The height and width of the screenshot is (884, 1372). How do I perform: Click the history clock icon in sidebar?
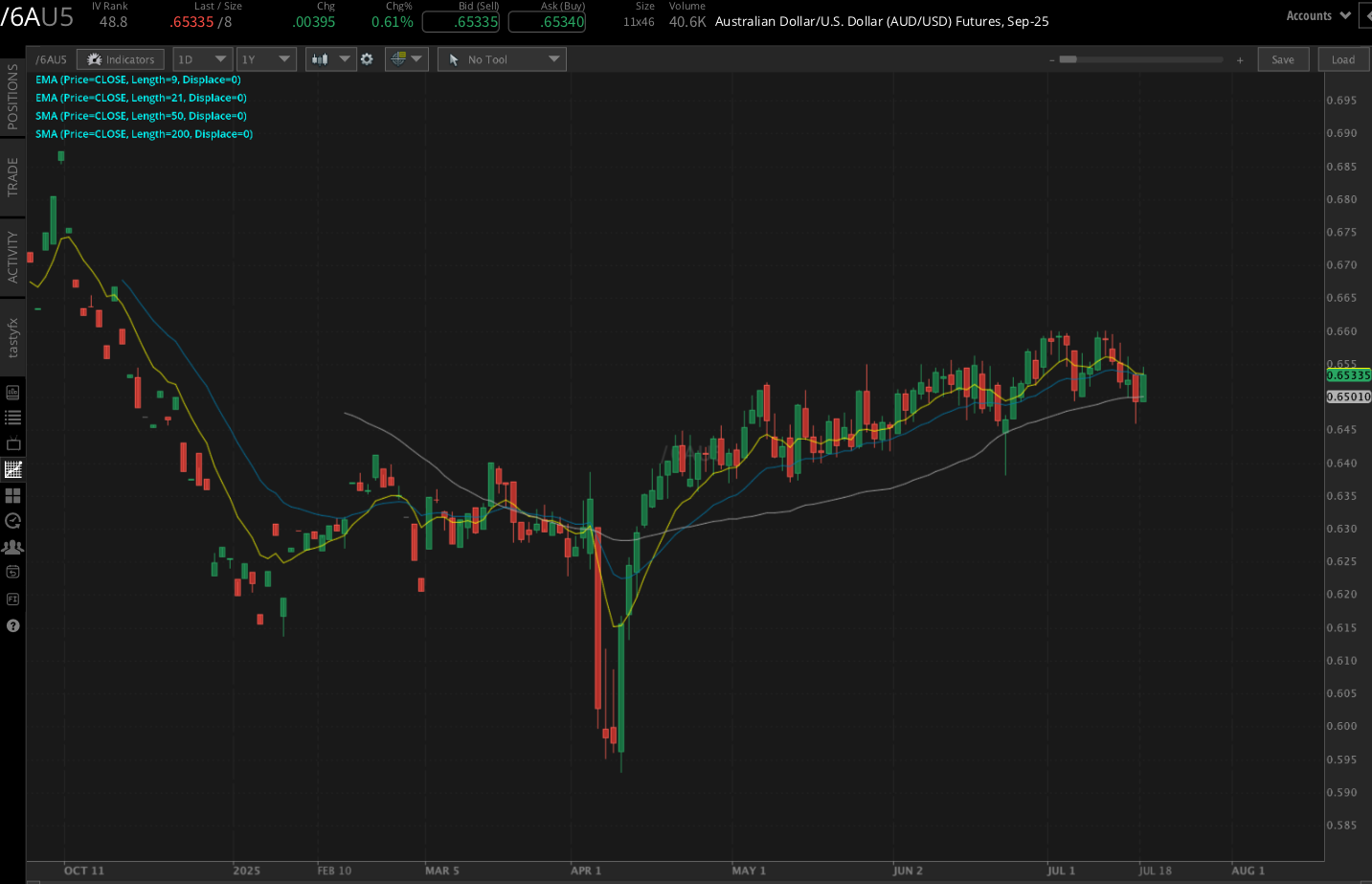click(13, 521)
